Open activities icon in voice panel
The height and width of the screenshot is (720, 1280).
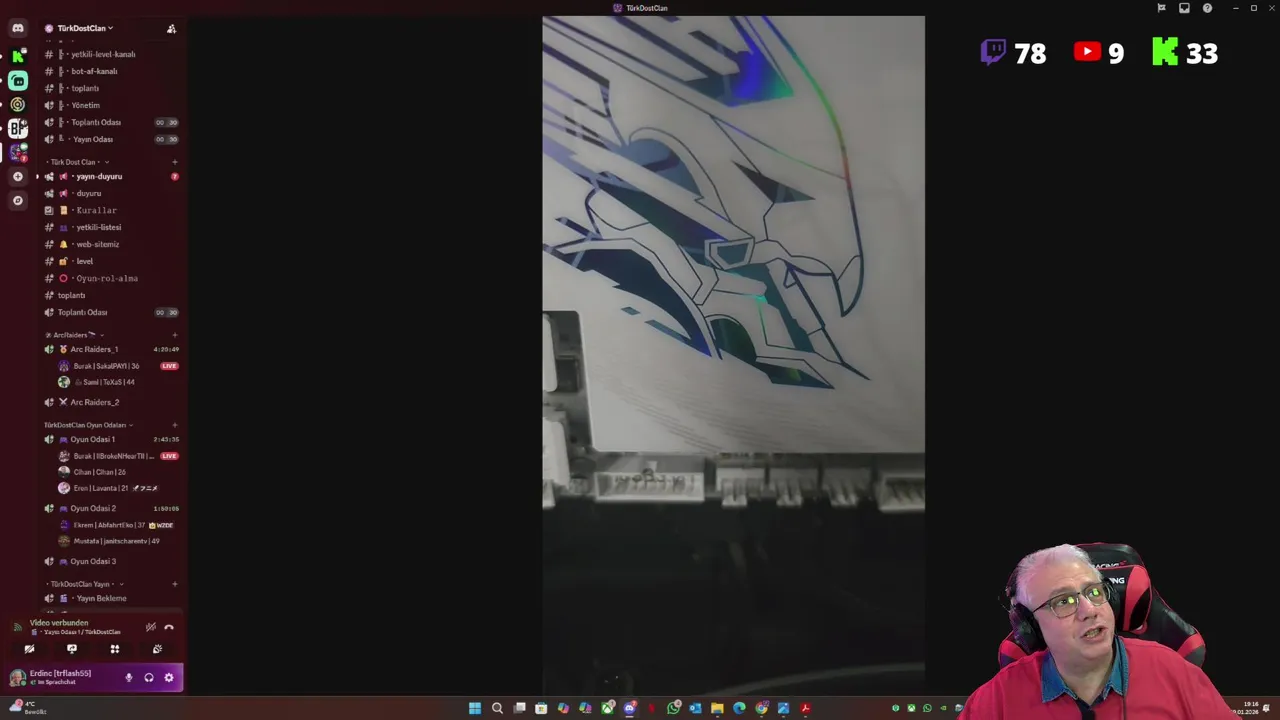(114, 649)
